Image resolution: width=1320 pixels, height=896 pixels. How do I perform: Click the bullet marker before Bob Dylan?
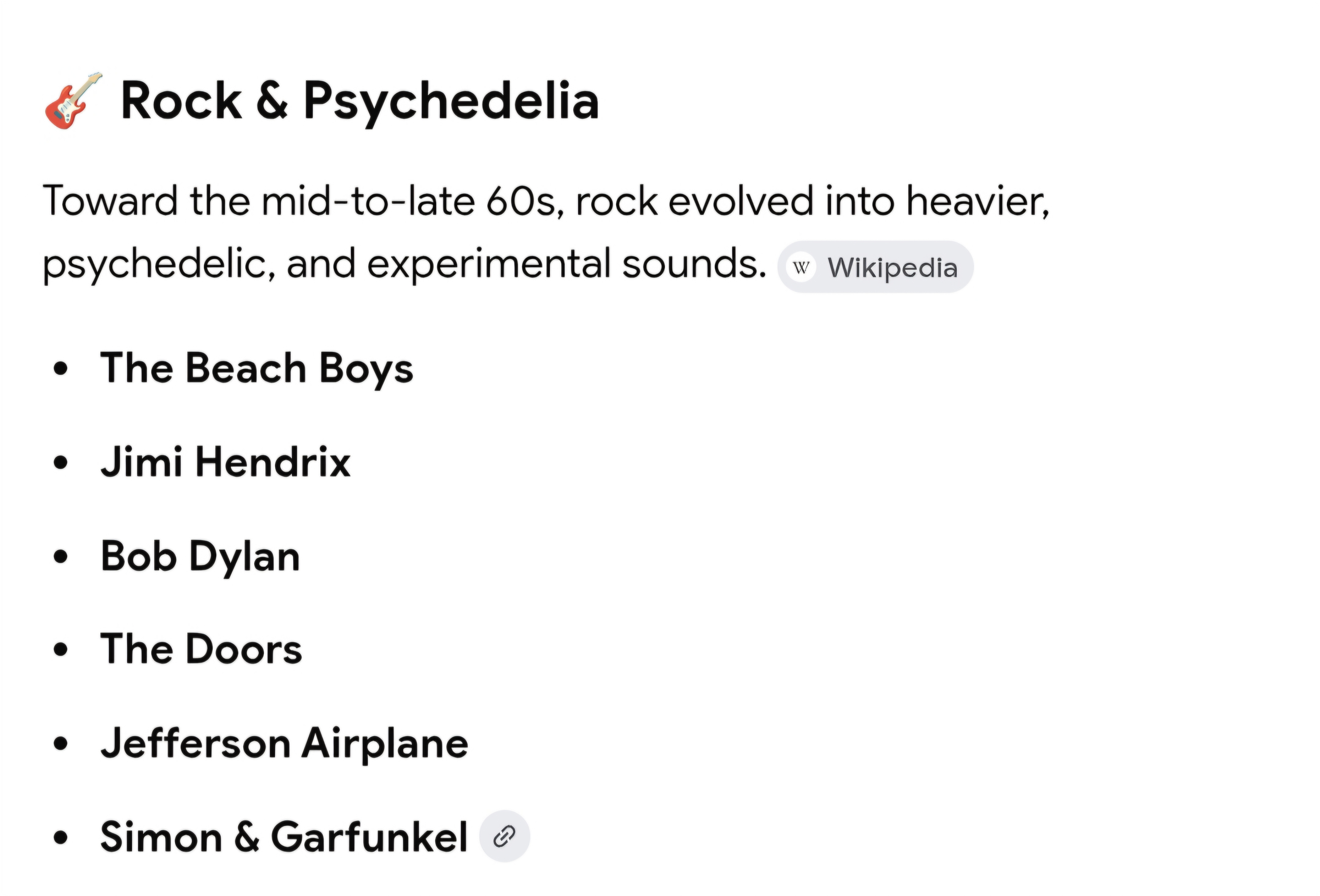[x=60, y=557]
